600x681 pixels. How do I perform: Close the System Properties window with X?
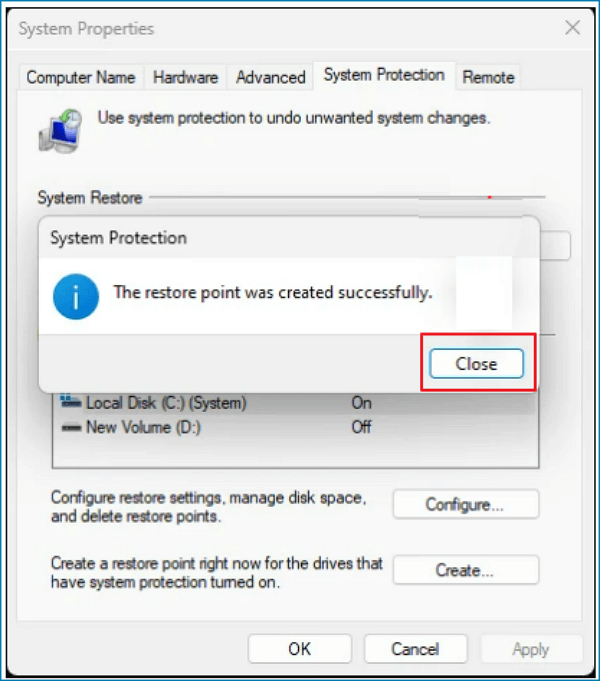pos(573,28)
